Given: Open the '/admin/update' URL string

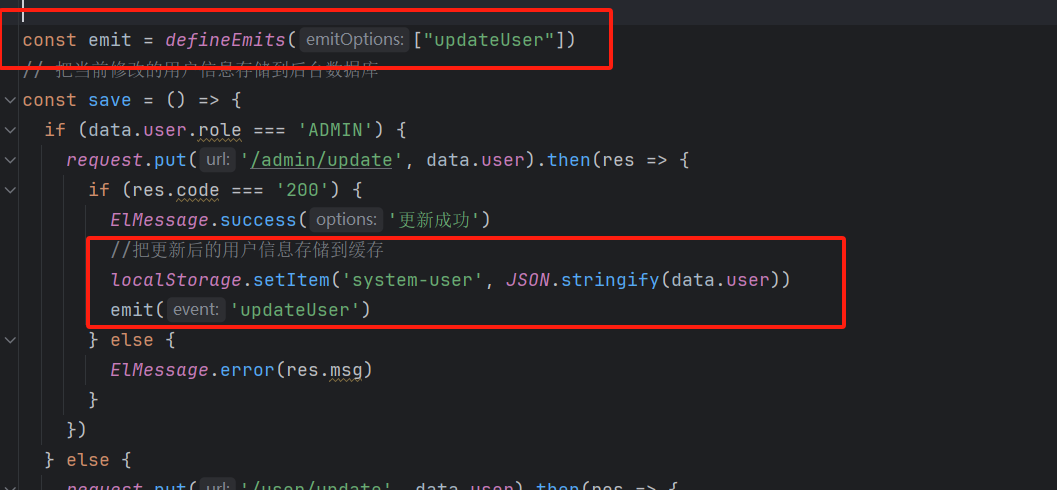Looking at the screenshot, I should [321, 160].
